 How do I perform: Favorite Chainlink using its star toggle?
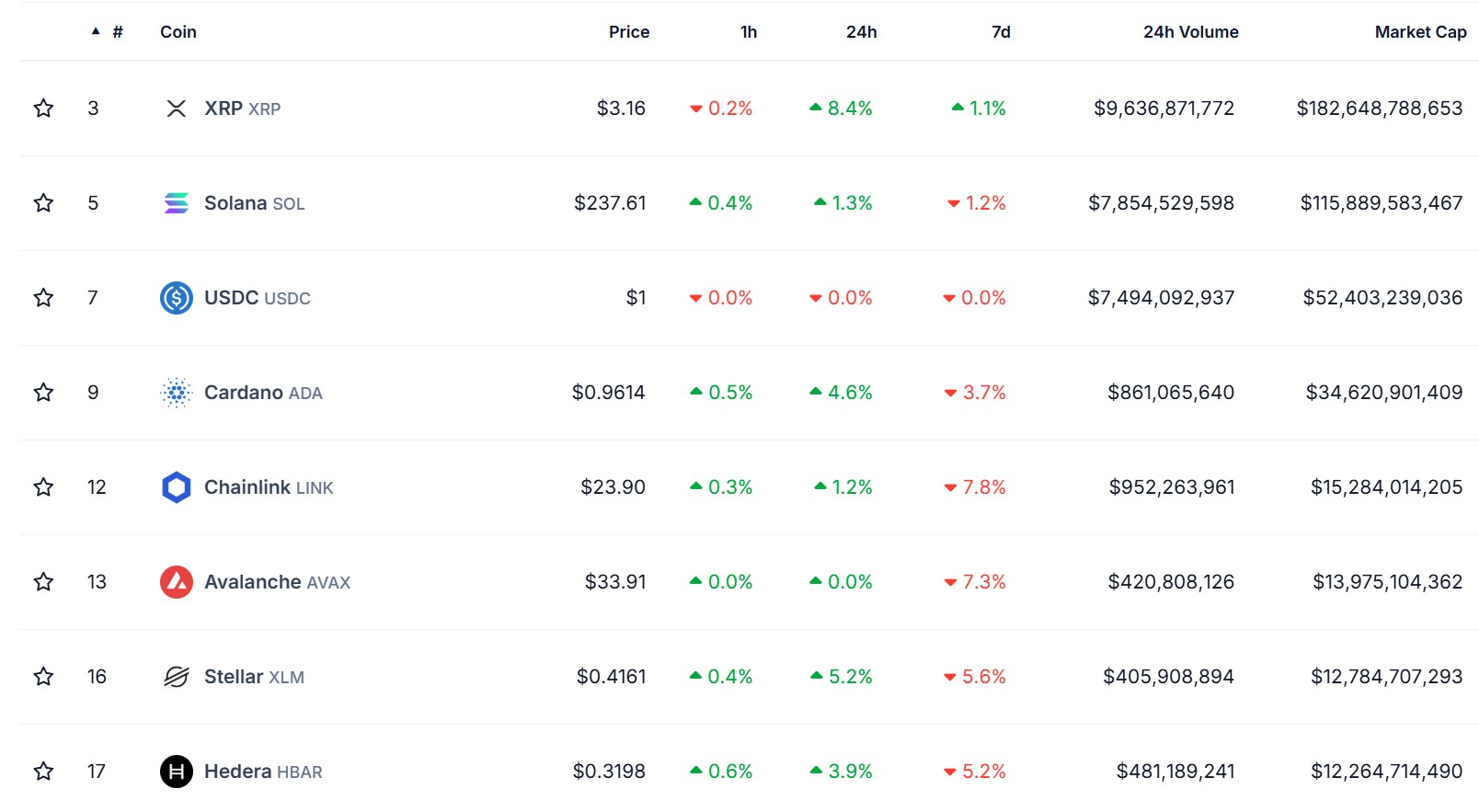click(x=42, y=486)
